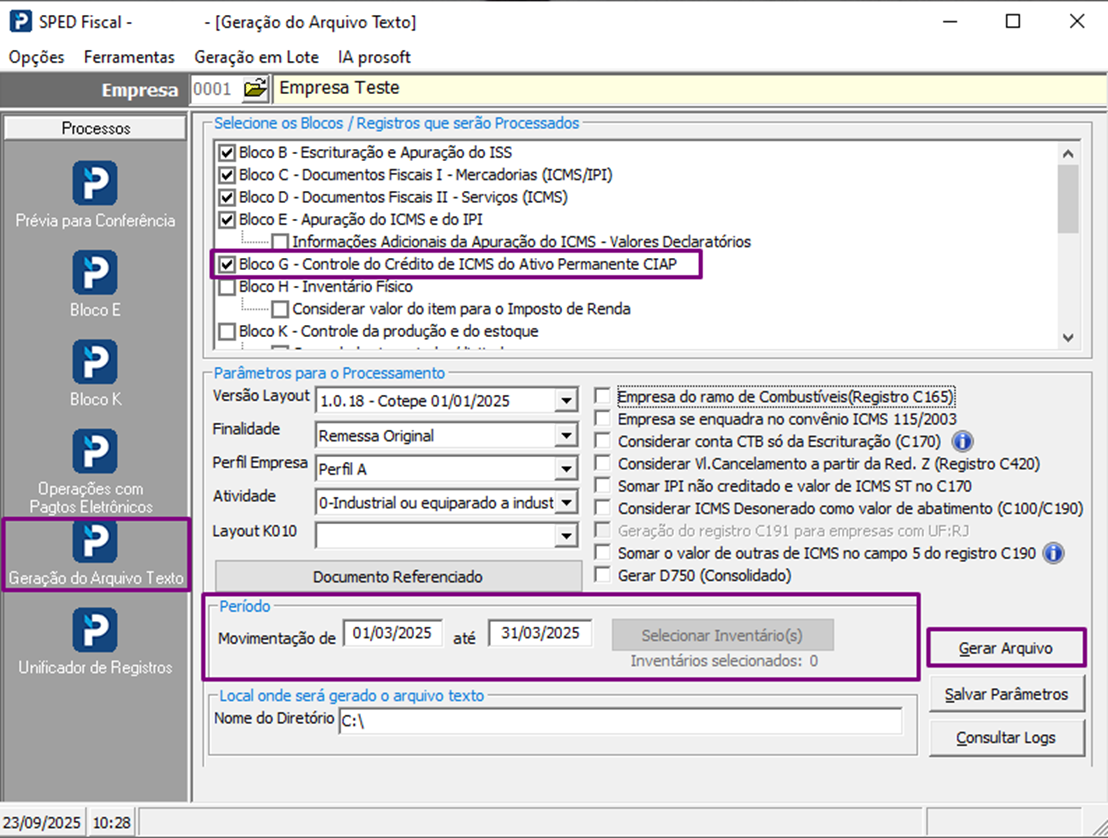The height and width of the screenshot is (838, 1108).
Task: Open the Geração em Lote menu
Action: coord(256,57)
